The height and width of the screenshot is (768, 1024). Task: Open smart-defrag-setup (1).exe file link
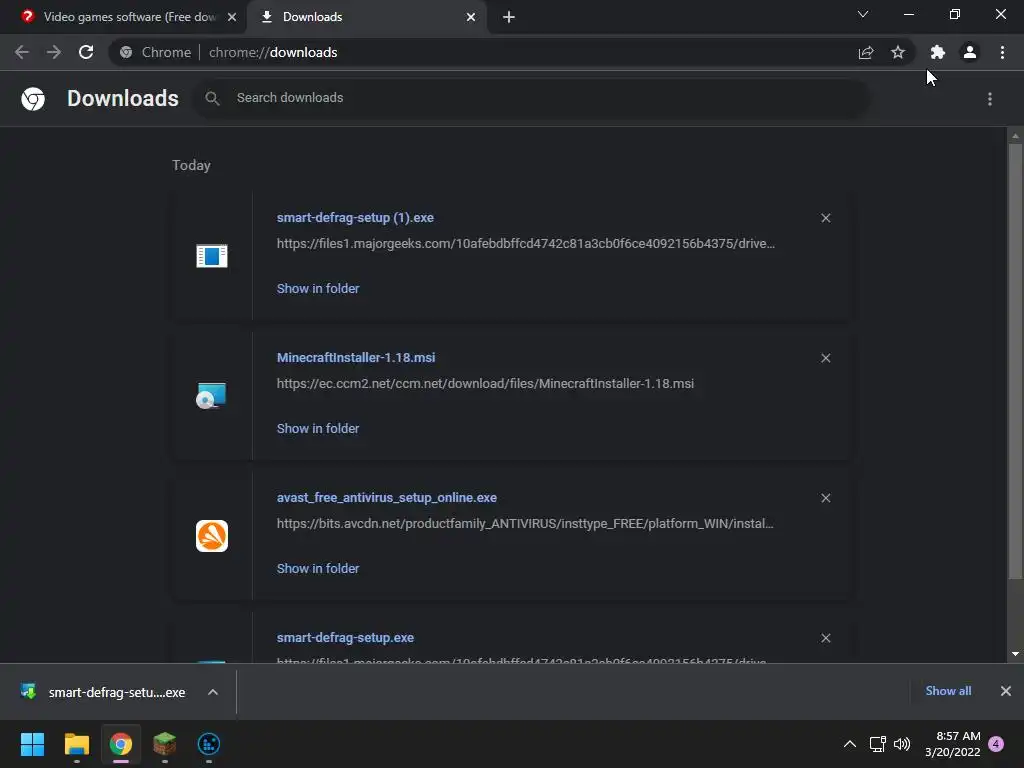pyautogui.click(x=355, y=217)
